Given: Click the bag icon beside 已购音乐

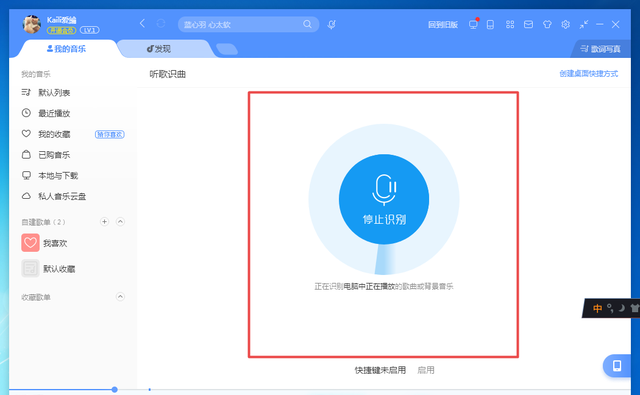Looking at the screenshot, I should (x=26, y=154).
